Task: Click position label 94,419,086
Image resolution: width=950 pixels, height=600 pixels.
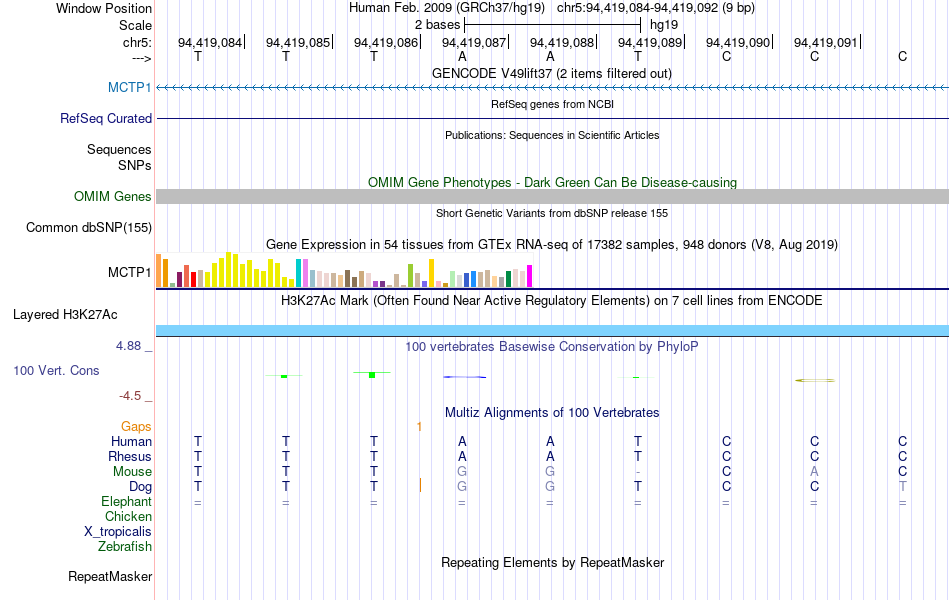Action: tap(386, 42)
